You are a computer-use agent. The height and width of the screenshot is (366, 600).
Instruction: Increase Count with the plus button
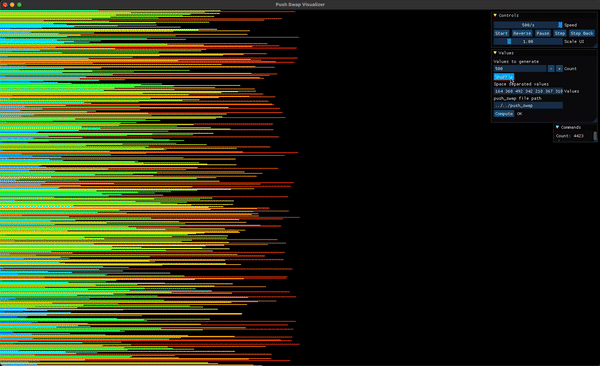559,69
